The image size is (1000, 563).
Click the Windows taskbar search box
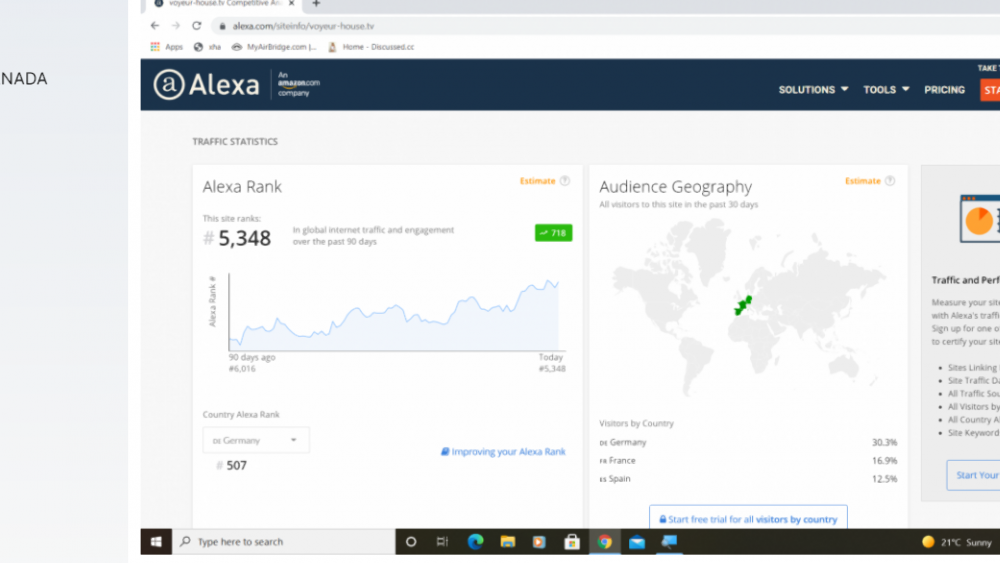click(x=283, y=542)
